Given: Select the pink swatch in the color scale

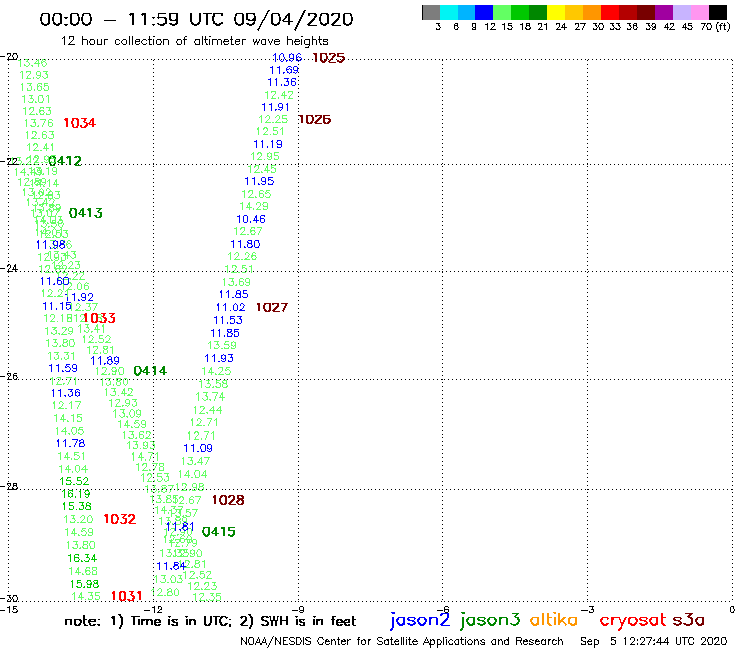Looking at the screenshot, I should tap(700, 12).
